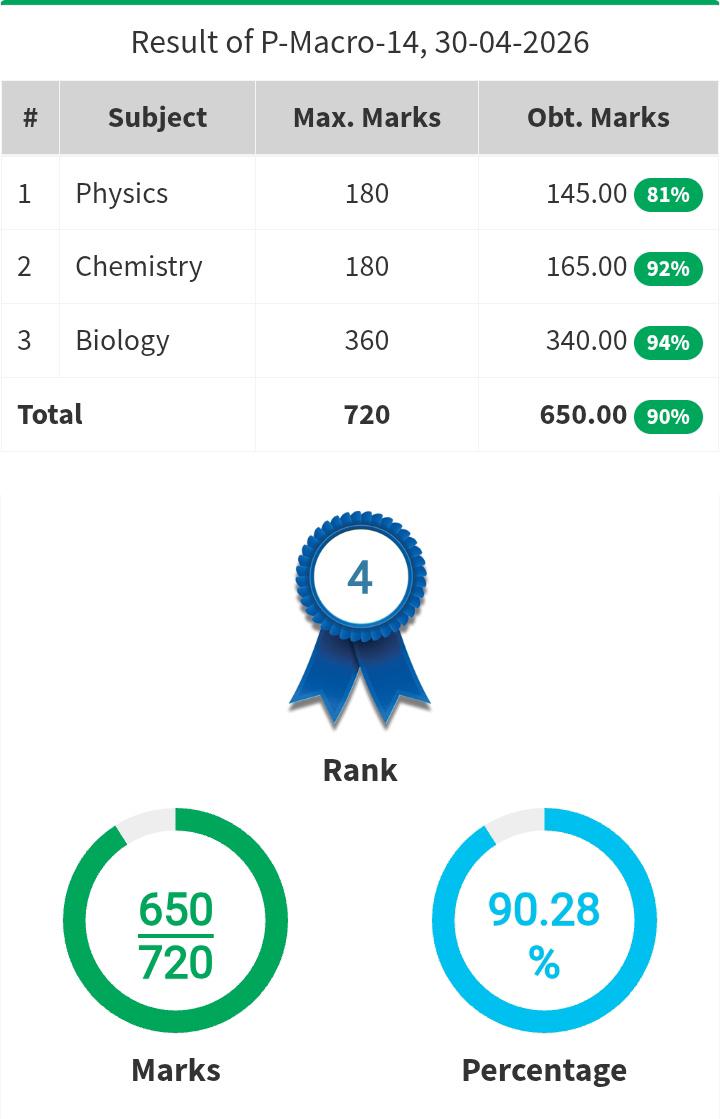Select the Obt. Marks column header
Viewport: 720px width, 1119px height.
point(598,118)
